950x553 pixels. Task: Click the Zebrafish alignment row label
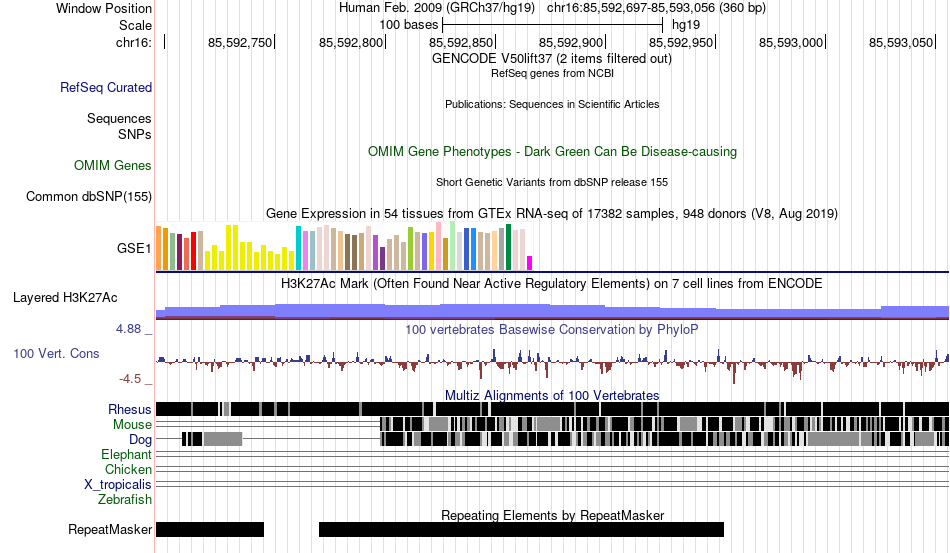[125, 500]
